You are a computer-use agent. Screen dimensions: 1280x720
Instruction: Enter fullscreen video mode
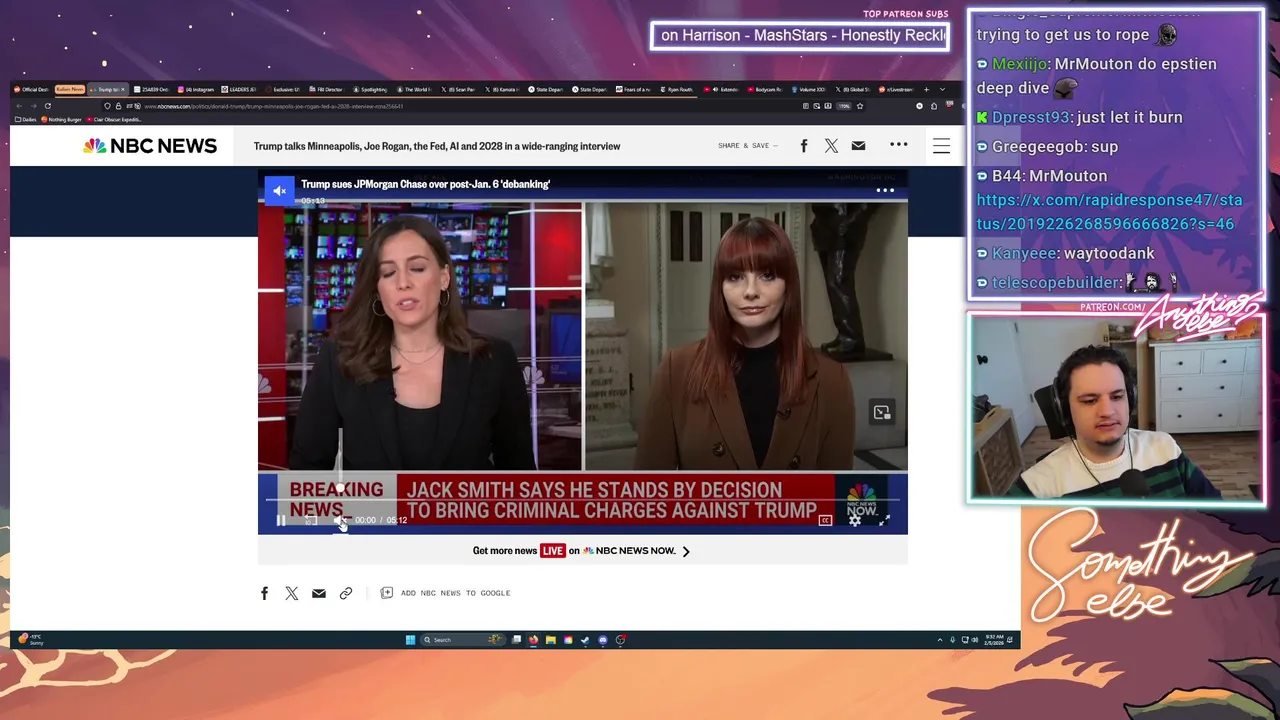pos(884,520)
